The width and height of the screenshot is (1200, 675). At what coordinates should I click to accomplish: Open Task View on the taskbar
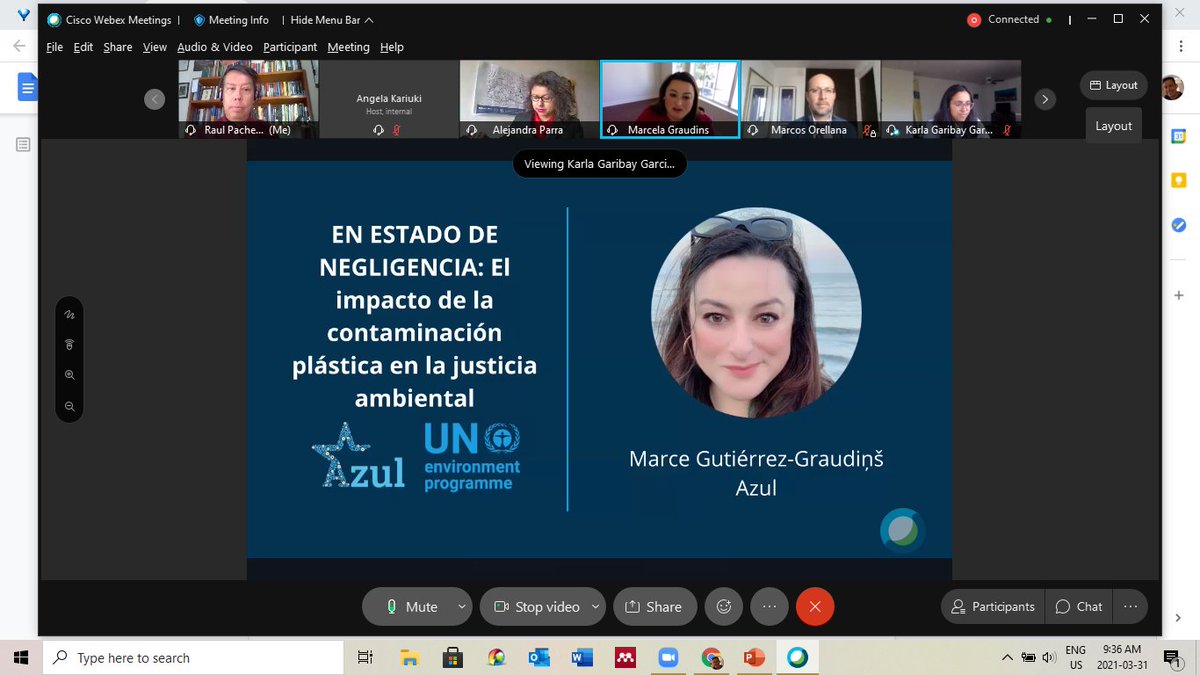coord(365,657)
